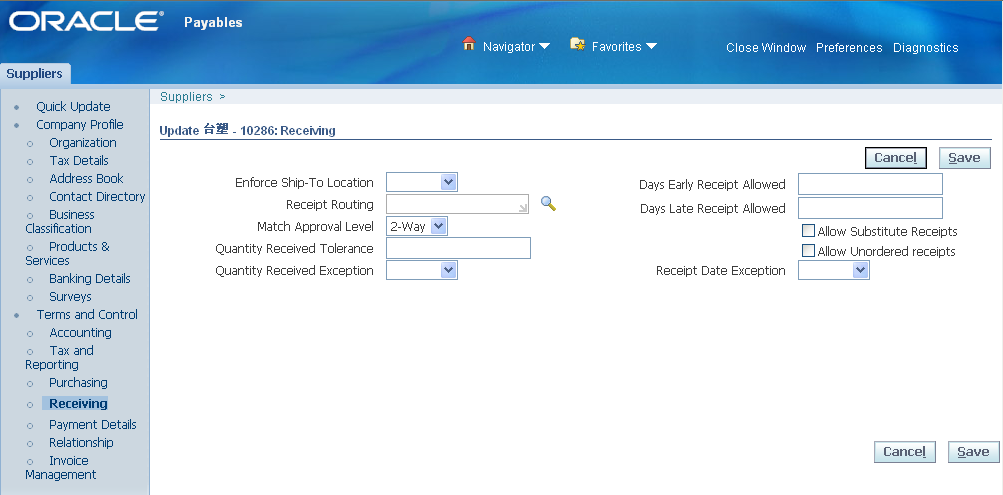Open Tax and Reporting page
This screenshot has width=1003, height=495.
(x=59, y=358)
